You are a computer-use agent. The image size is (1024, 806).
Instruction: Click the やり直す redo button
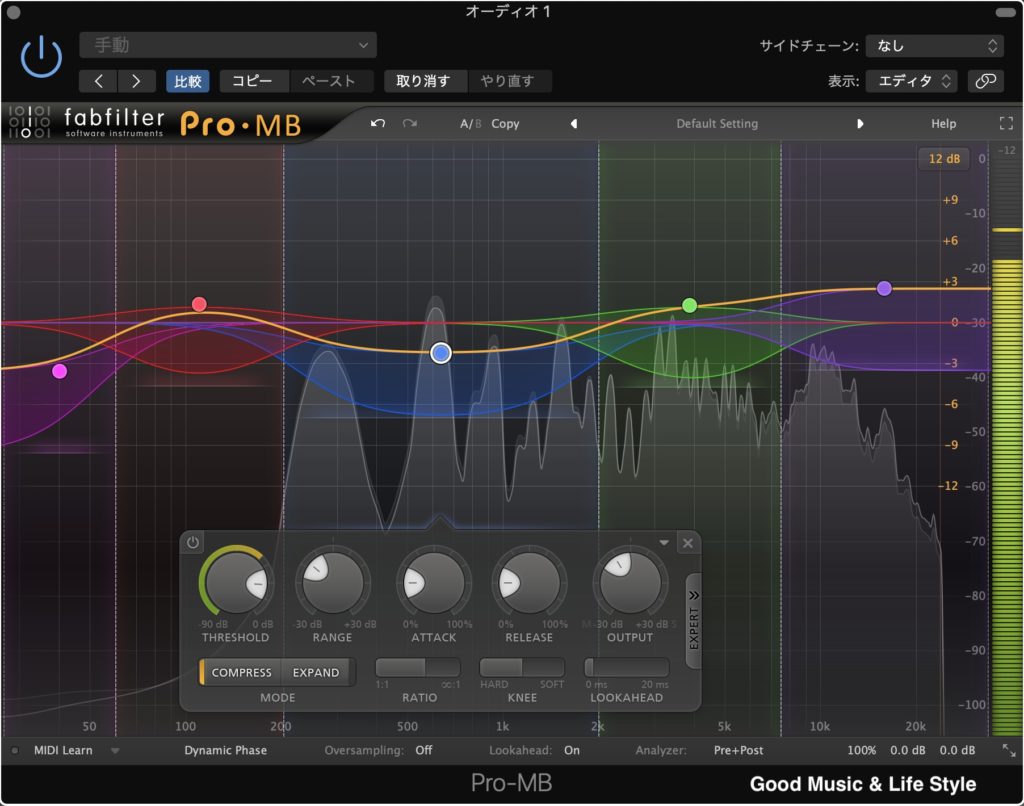pyautogui.click(x=507, y=81)
